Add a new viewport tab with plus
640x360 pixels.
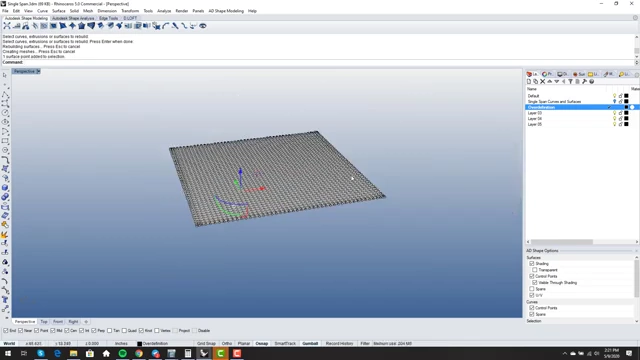(86, 322)
